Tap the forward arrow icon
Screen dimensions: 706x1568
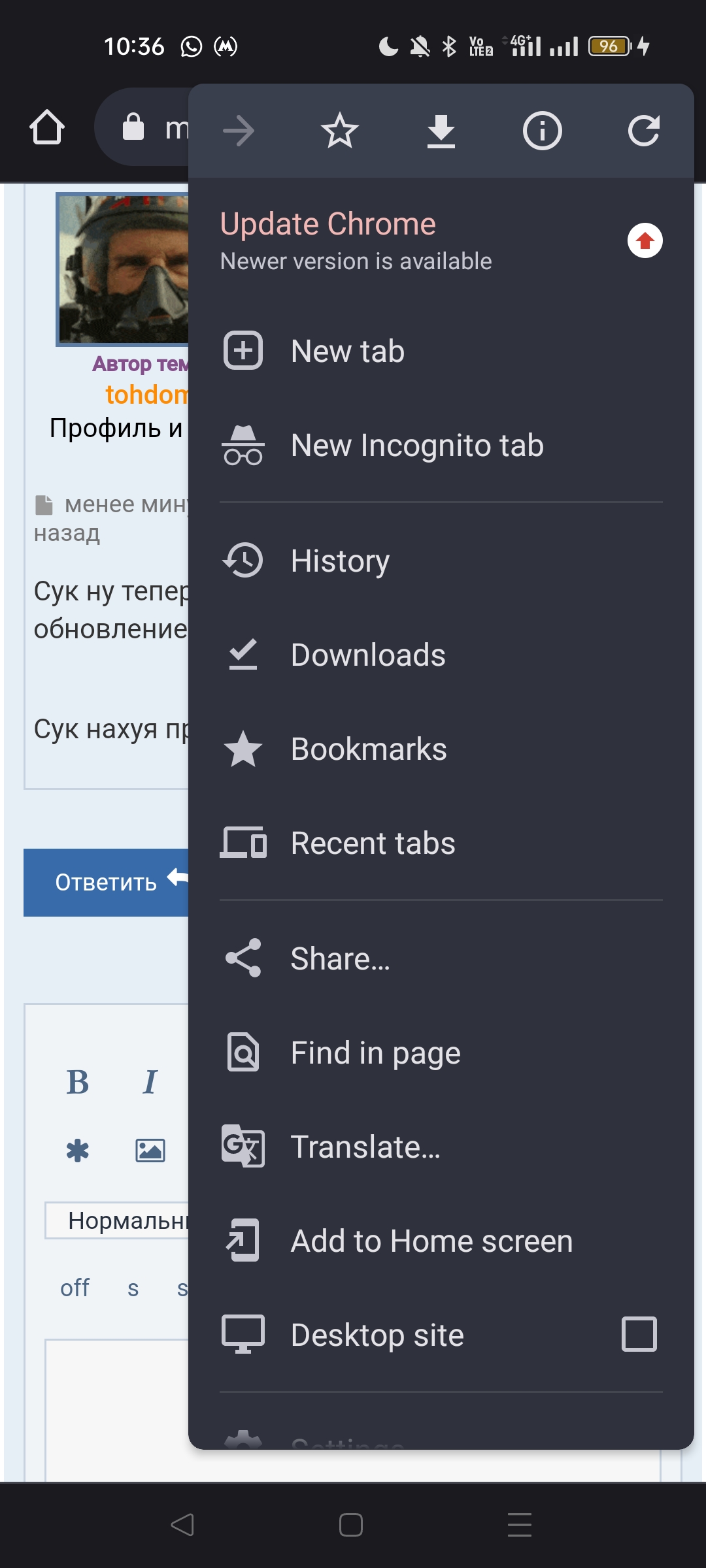(239, 131)
